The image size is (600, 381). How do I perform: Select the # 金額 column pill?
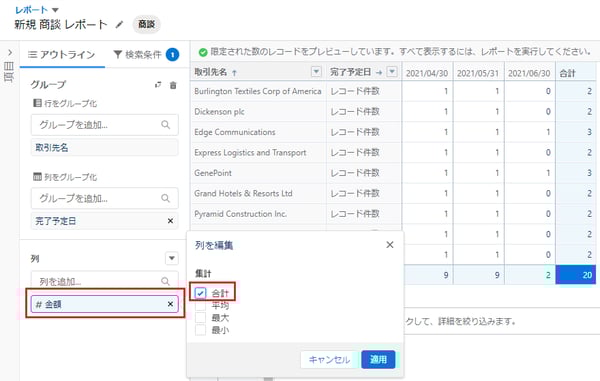point(104,304)
